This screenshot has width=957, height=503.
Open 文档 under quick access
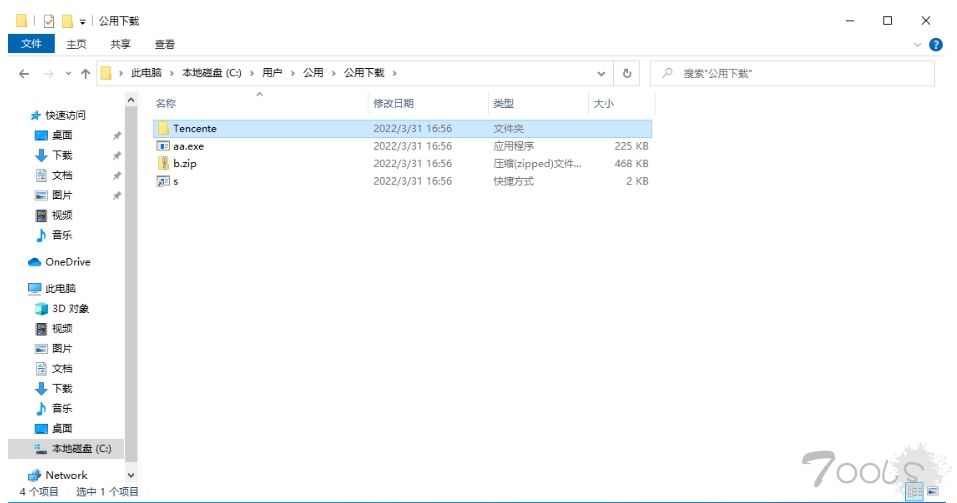click(62, 175)
